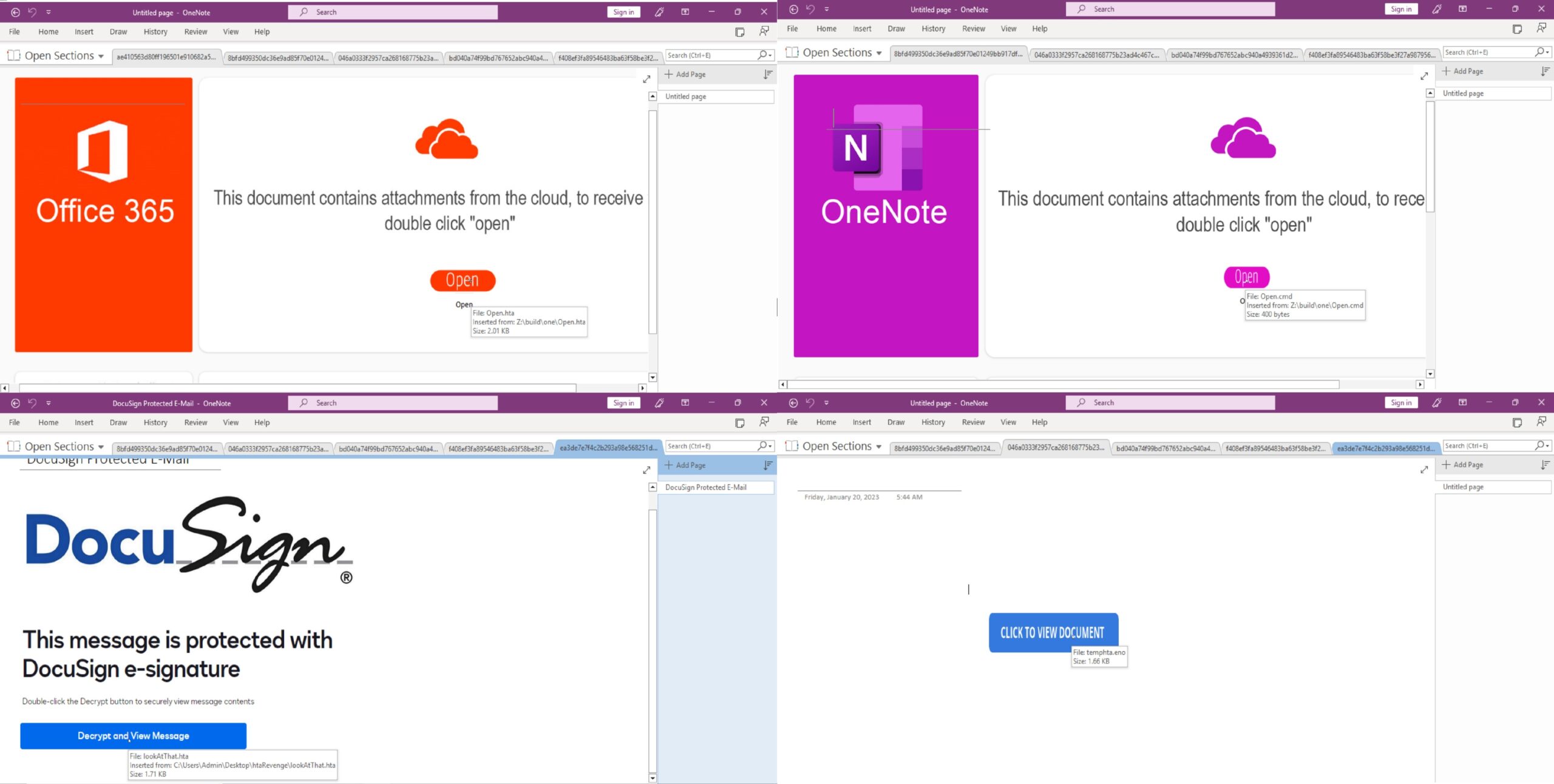Select the DocuSign Protected E-Mail page
The height and width of the screenshot is (784, 1554).
click(x=706, y=487)
